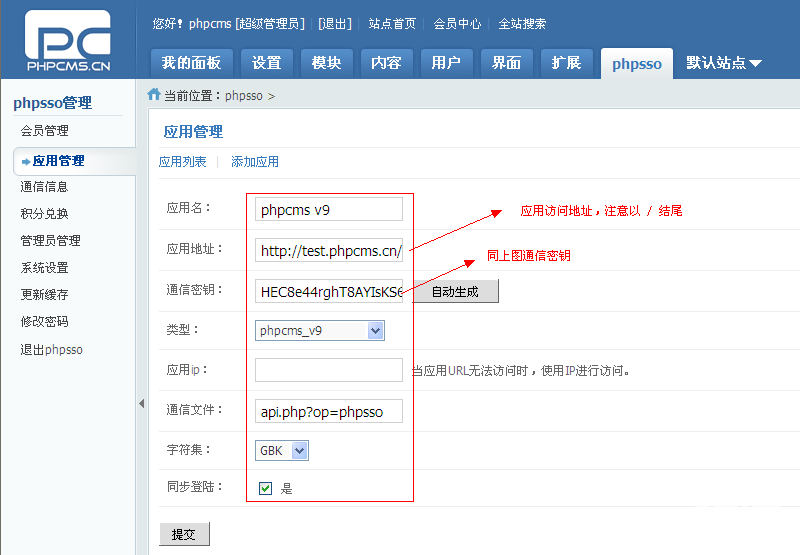Open 全站搜索 in the top bar
The width and height of the screenshot is (800, 555).
tap(522, 23)
